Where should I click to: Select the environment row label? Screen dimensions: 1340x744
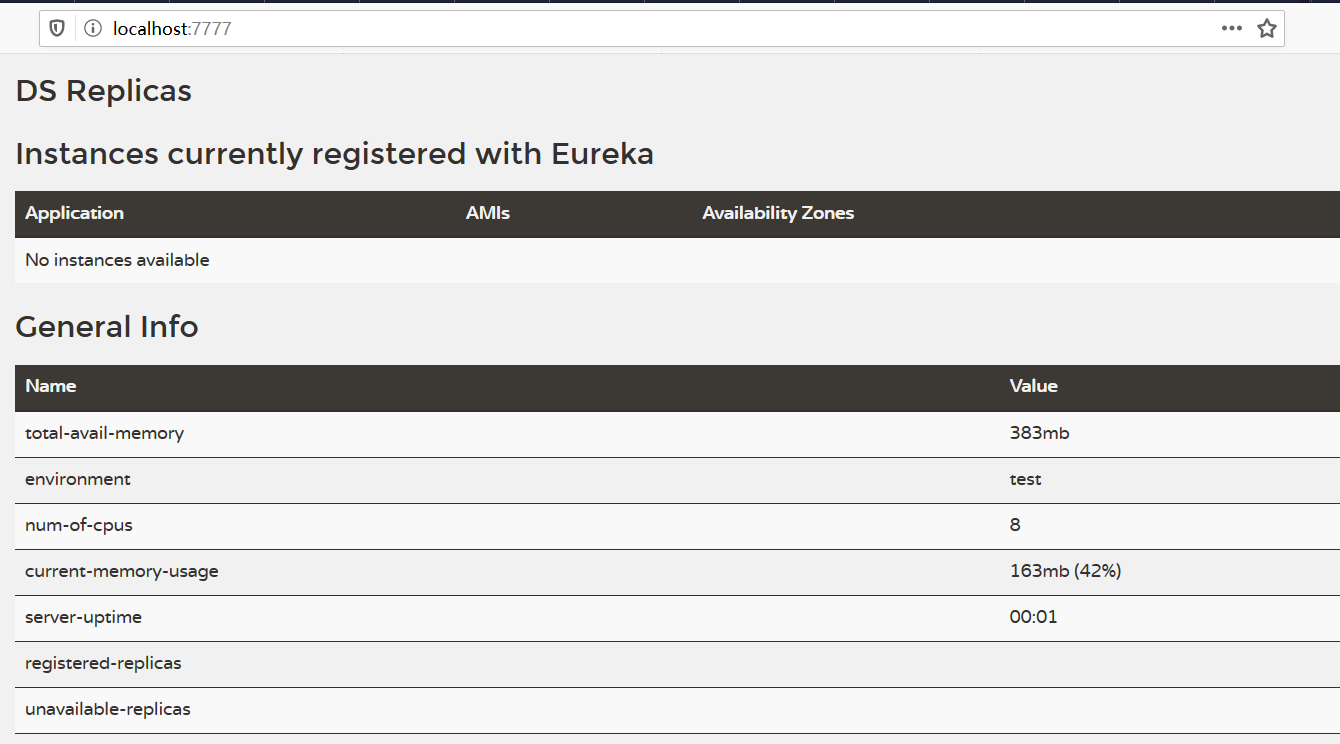click(78, 479)
